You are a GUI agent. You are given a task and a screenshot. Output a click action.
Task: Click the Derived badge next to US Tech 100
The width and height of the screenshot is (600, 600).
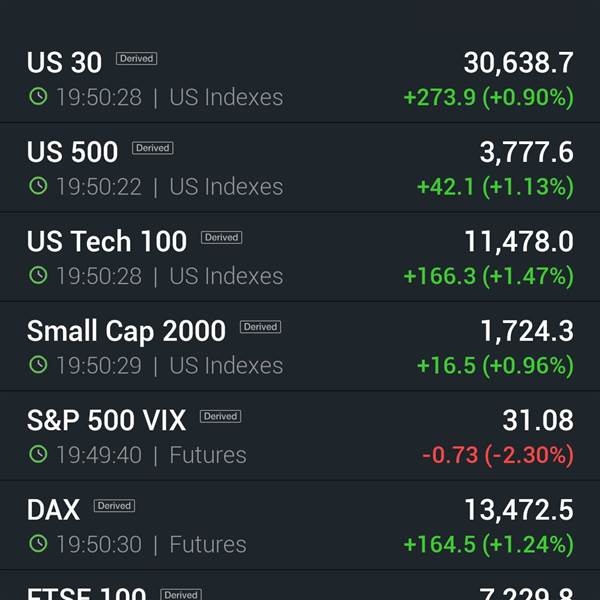222,237
